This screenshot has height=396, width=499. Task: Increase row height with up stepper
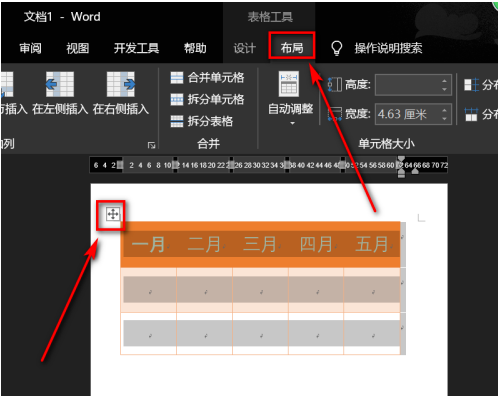[x=444, y=81]
